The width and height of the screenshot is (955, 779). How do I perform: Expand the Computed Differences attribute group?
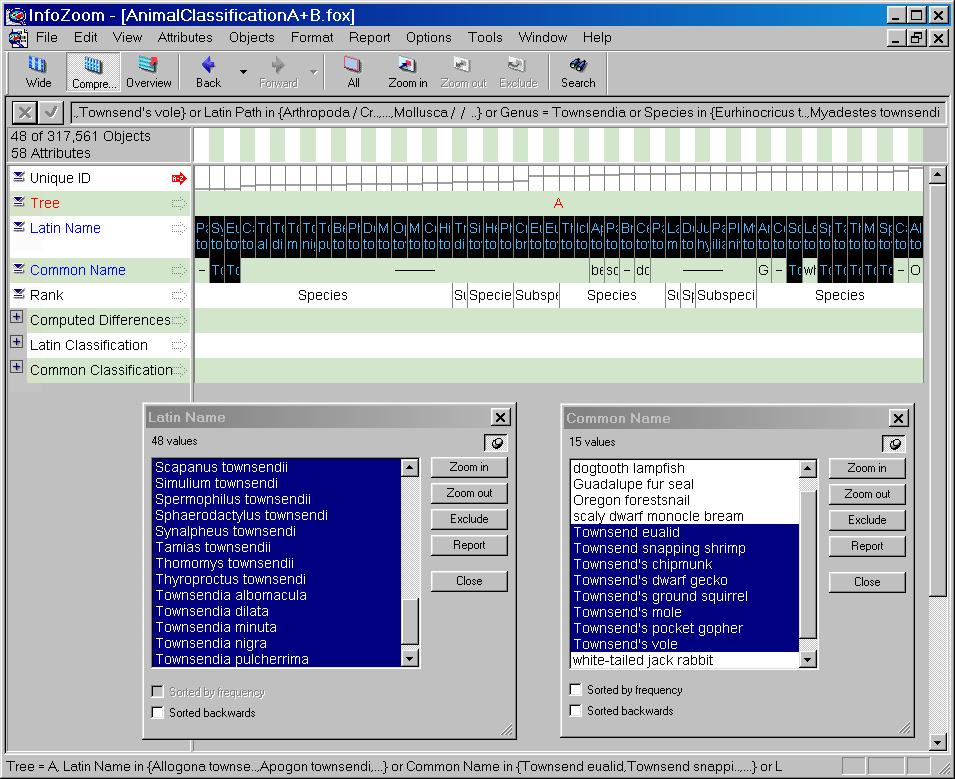(x=17, y=318)
